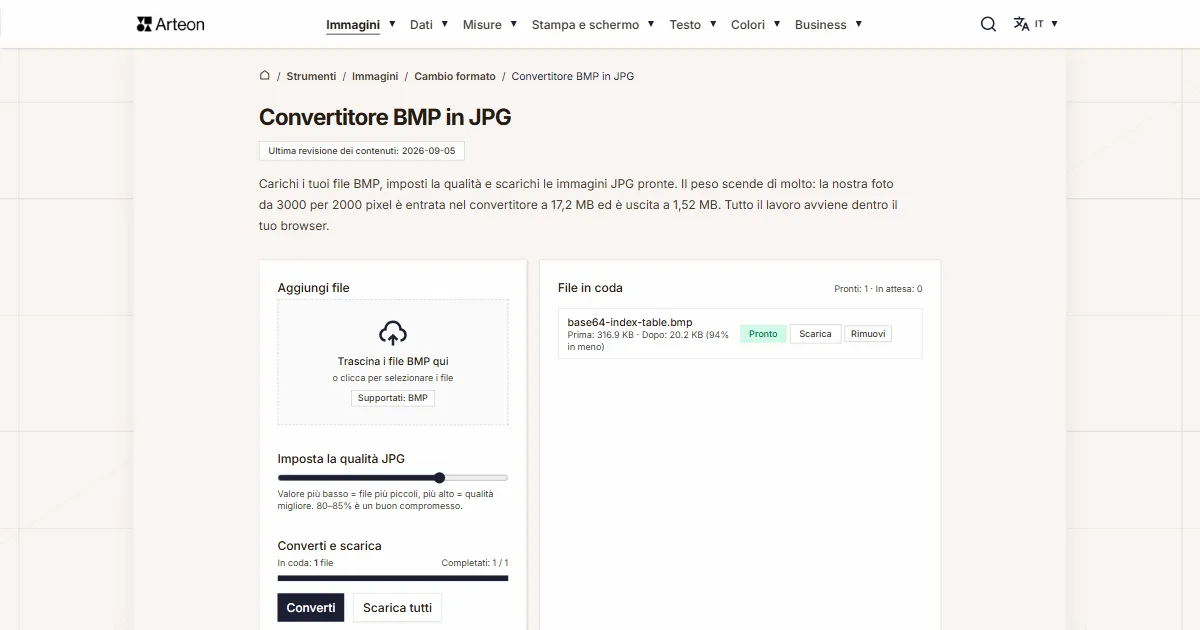Click the conversion progress bar
Viewport: 1200px width, 630px height.
[393, 578]
